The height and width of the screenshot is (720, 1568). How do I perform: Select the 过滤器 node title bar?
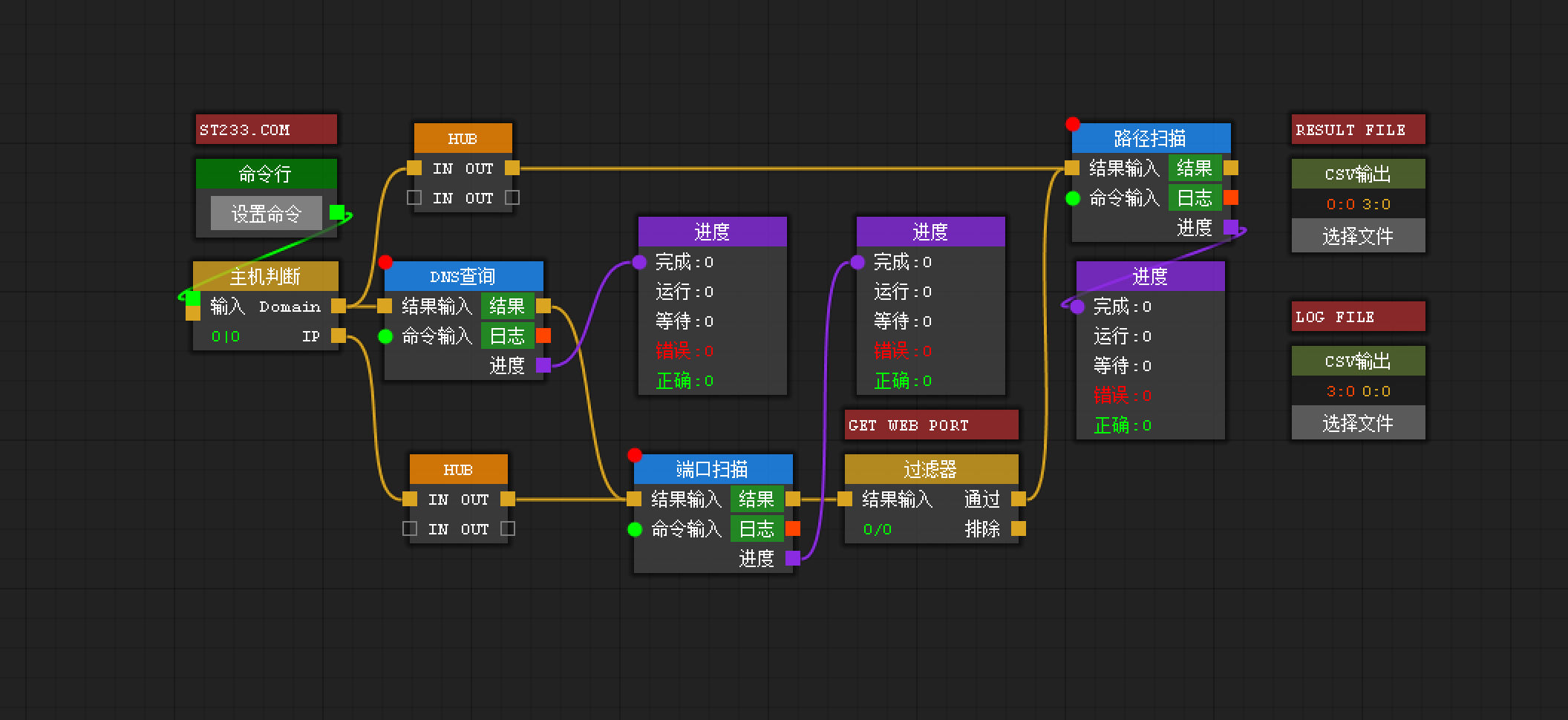click(x=931, y=469)
